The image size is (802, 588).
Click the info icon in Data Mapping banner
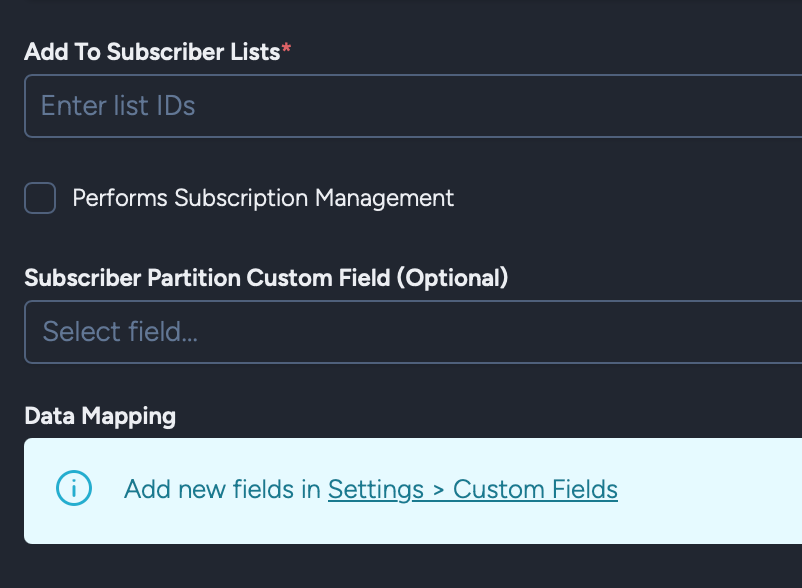[x=73, y=490]
